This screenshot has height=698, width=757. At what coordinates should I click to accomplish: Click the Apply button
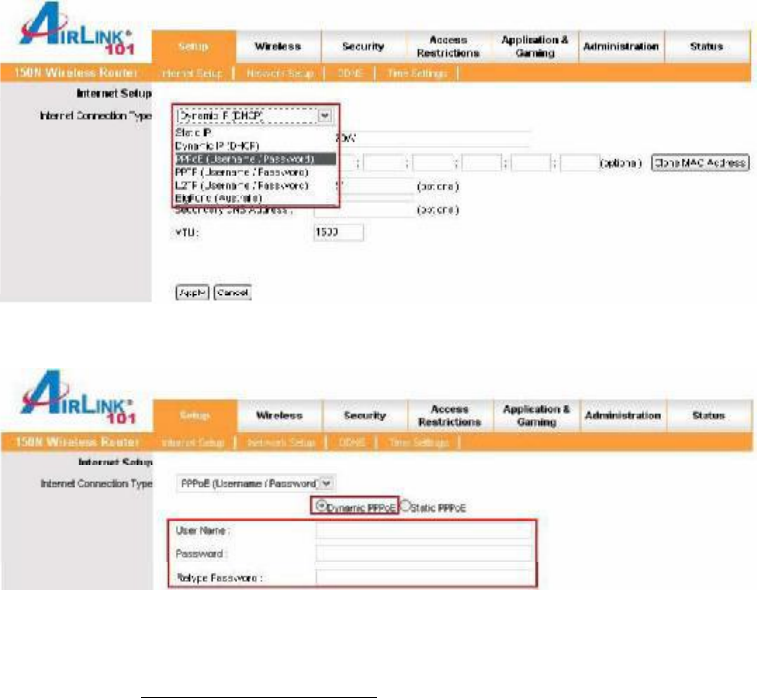coord(192,293)
